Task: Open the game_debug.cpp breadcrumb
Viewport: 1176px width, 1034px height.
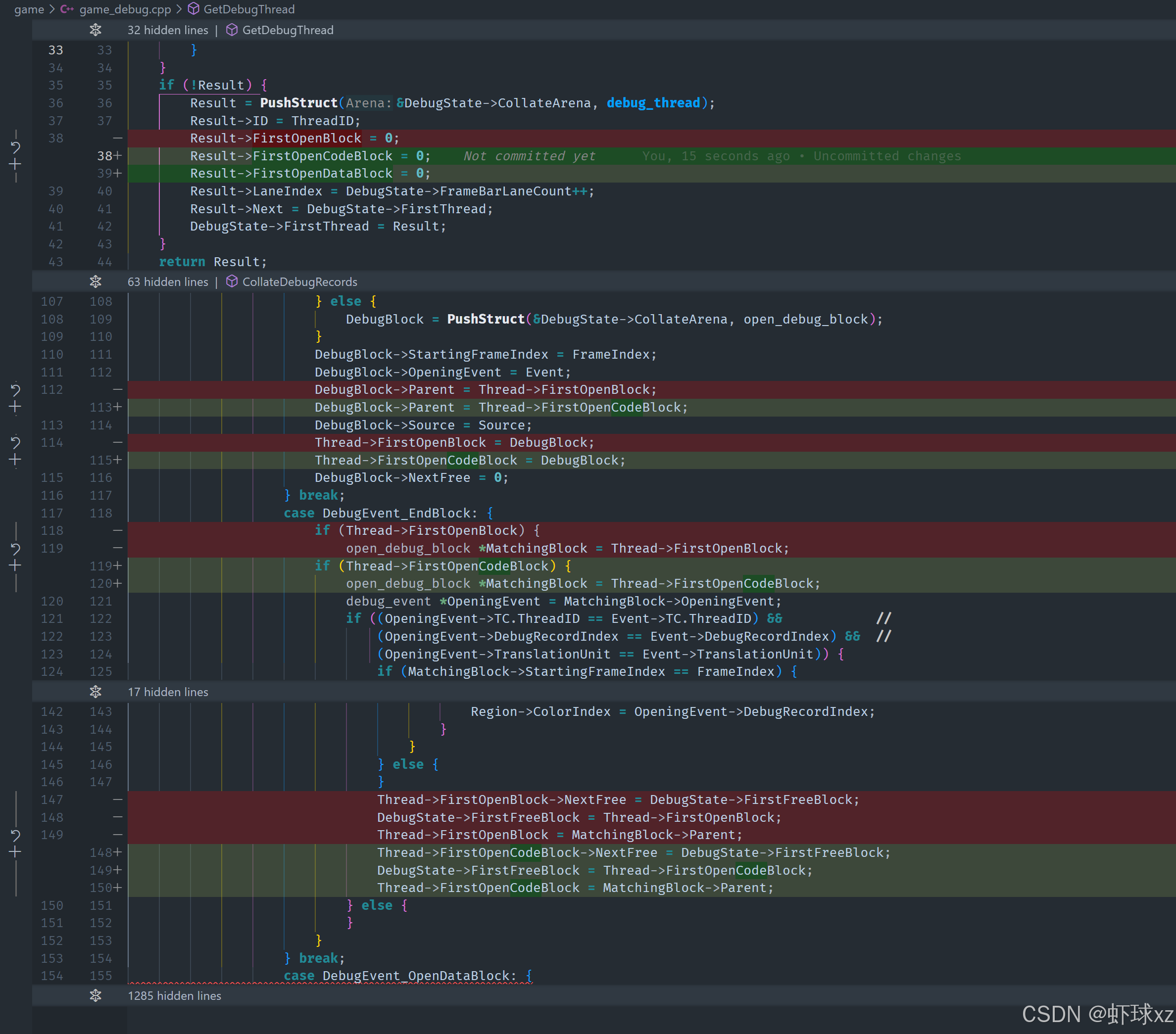Action: pos(124,9)
